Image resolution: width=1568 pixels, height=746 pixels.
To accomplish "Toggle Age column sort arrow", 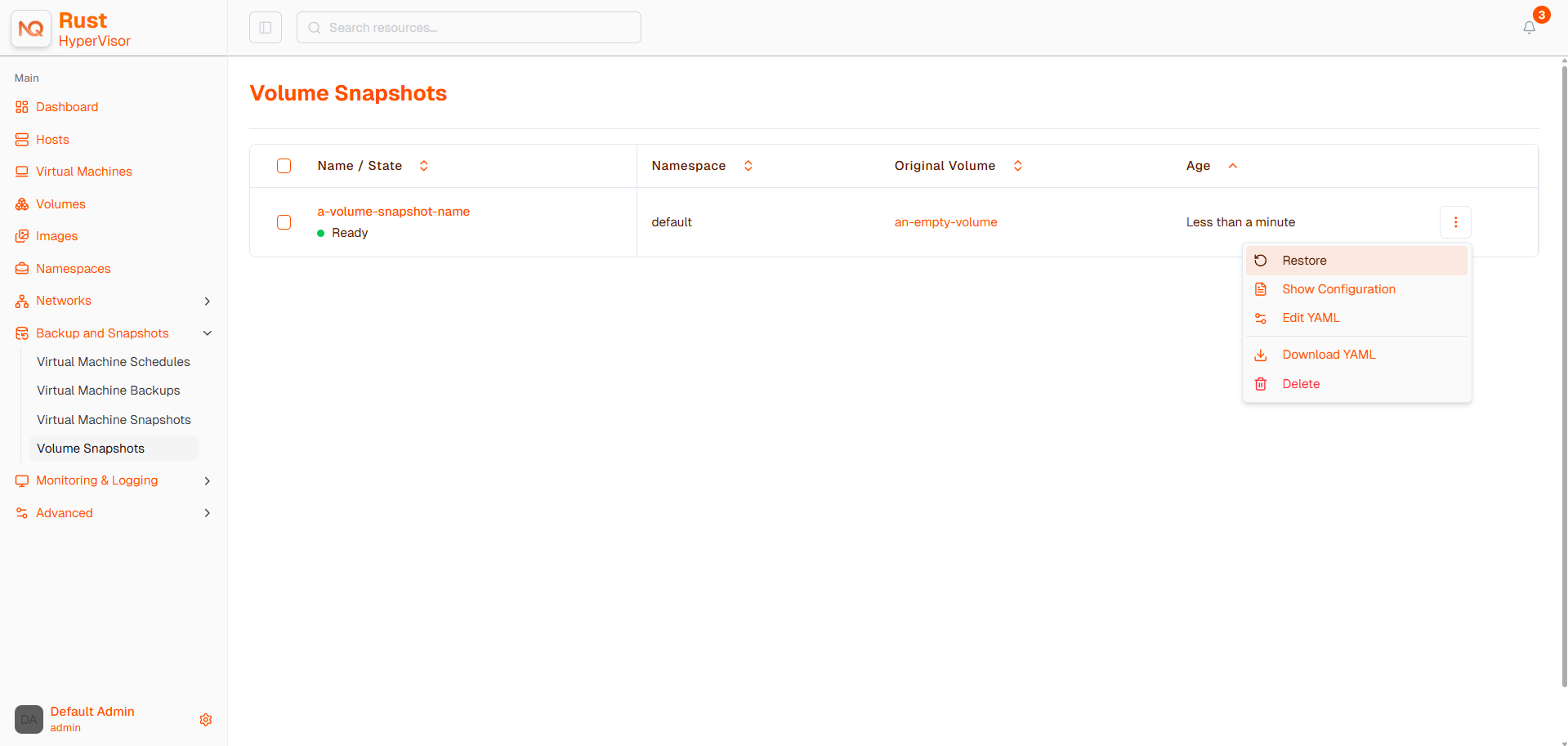I will click(x=1233, y=166).
